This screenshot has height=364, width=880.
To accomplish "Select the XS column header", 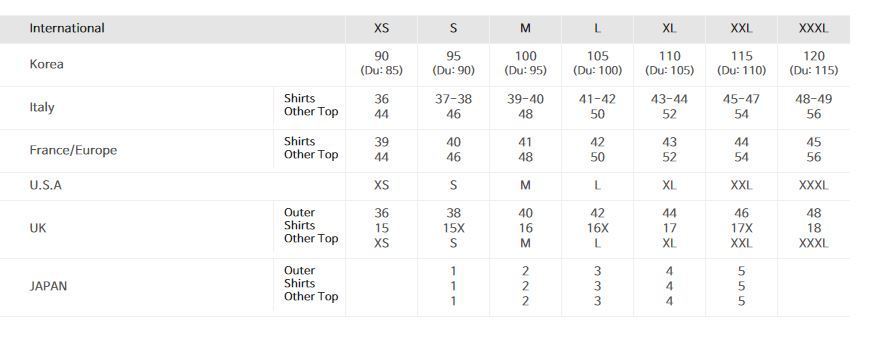I will click(x=382, y=28).
